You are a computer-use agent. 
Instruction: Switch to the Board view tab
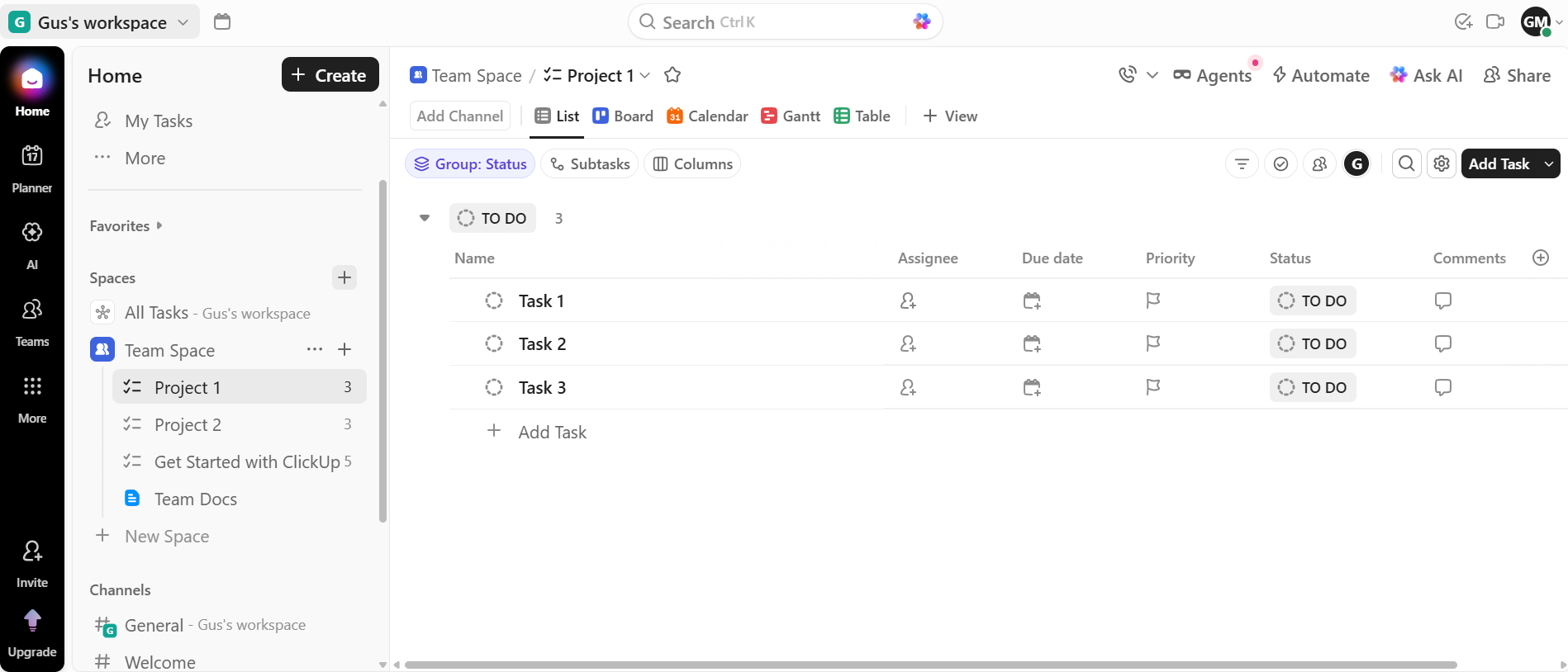click(623, 116)
